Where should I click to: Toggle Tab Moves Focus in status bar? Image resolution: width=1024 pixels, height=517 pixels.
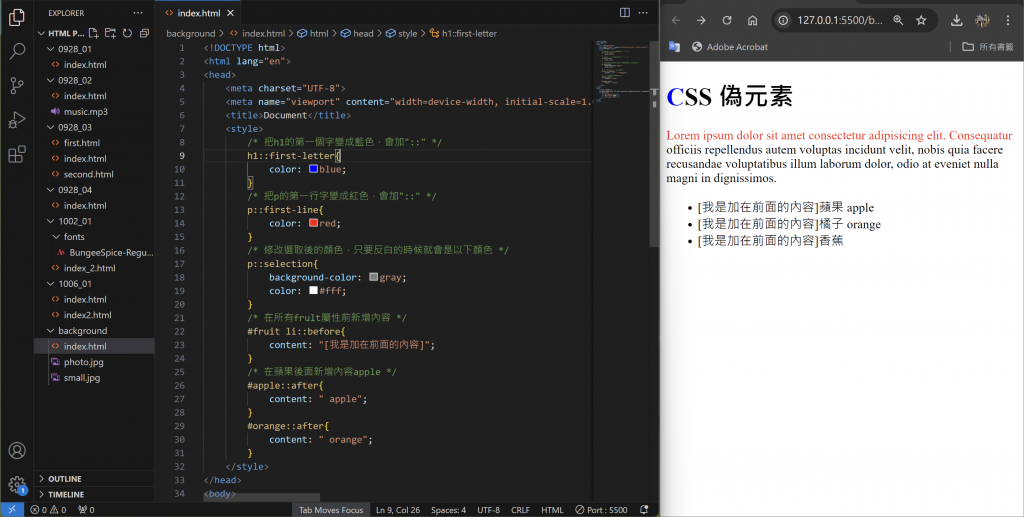click(x=330, y=510)
